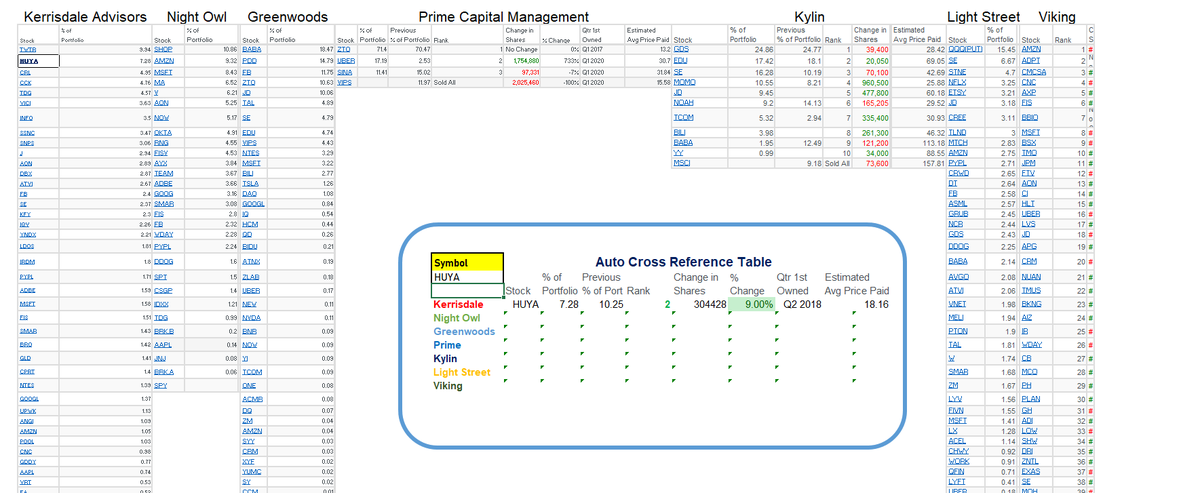Select the Prime Capital Management heading
This screenshot has width=1200, height=493.
pyautogui.click(x=503, y=17)
